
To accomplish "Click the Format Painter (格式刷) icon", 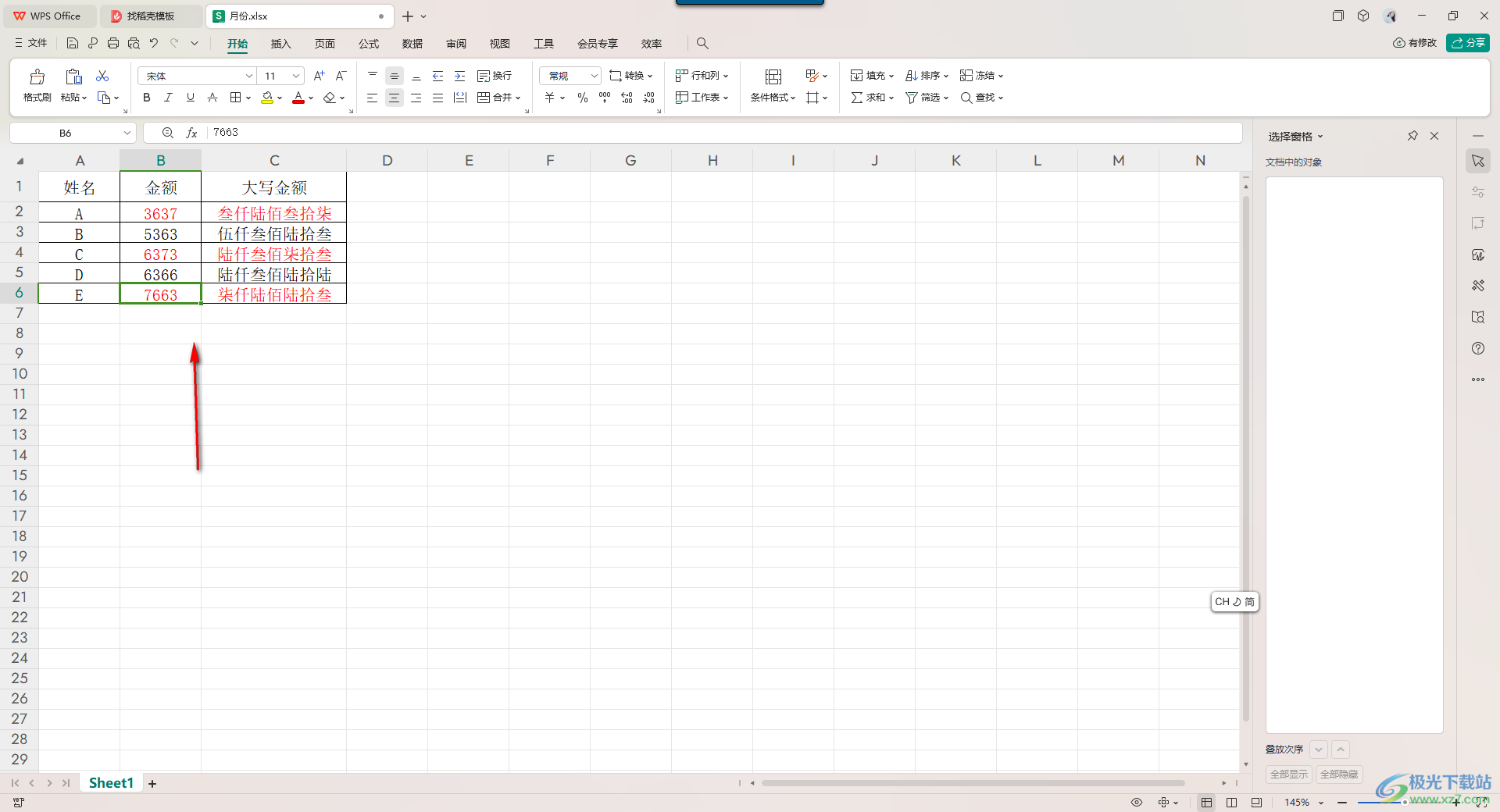I will (37, 77).
